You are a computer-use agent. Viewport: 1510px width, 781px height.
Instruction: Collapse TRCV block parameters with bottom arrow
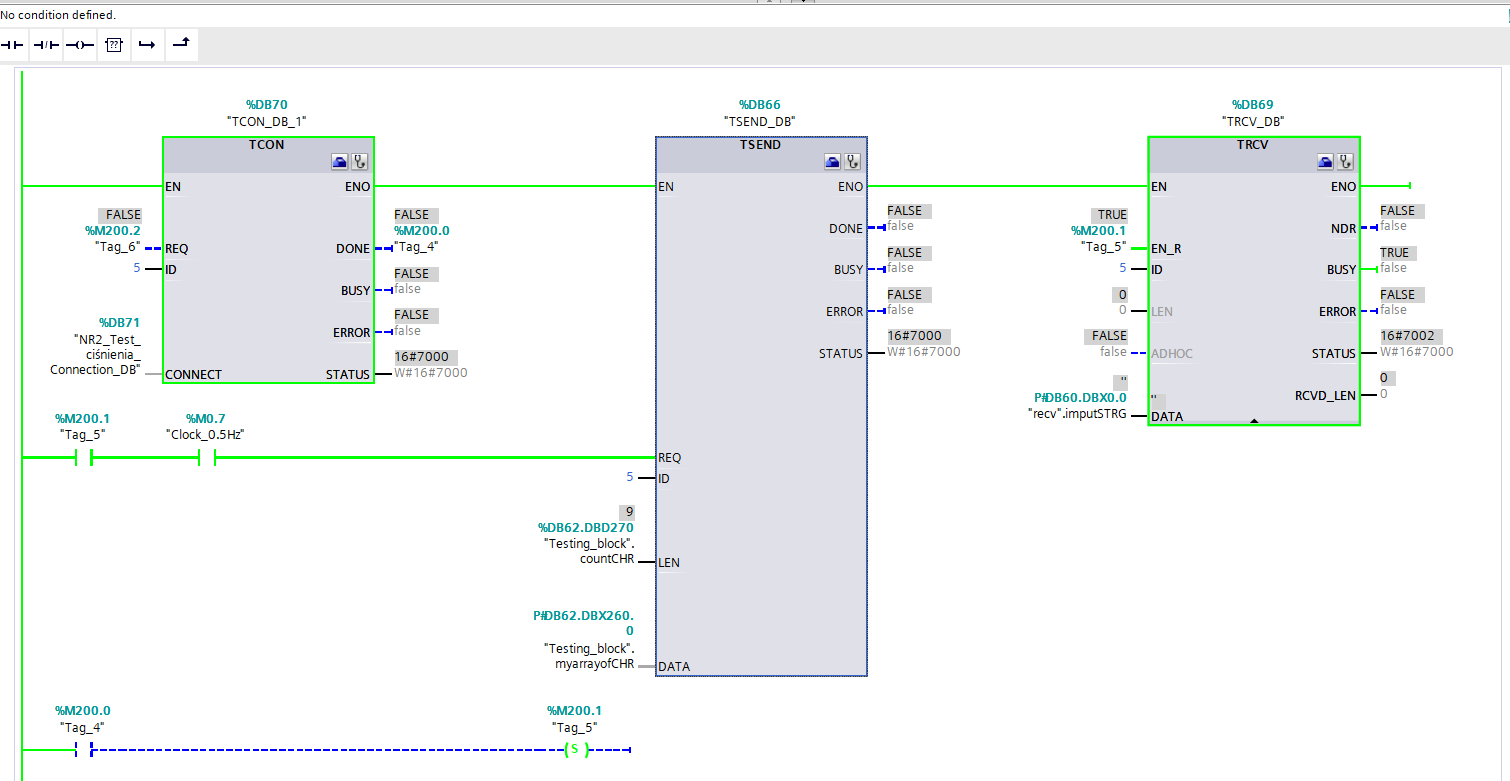(x=1254, y=421)
